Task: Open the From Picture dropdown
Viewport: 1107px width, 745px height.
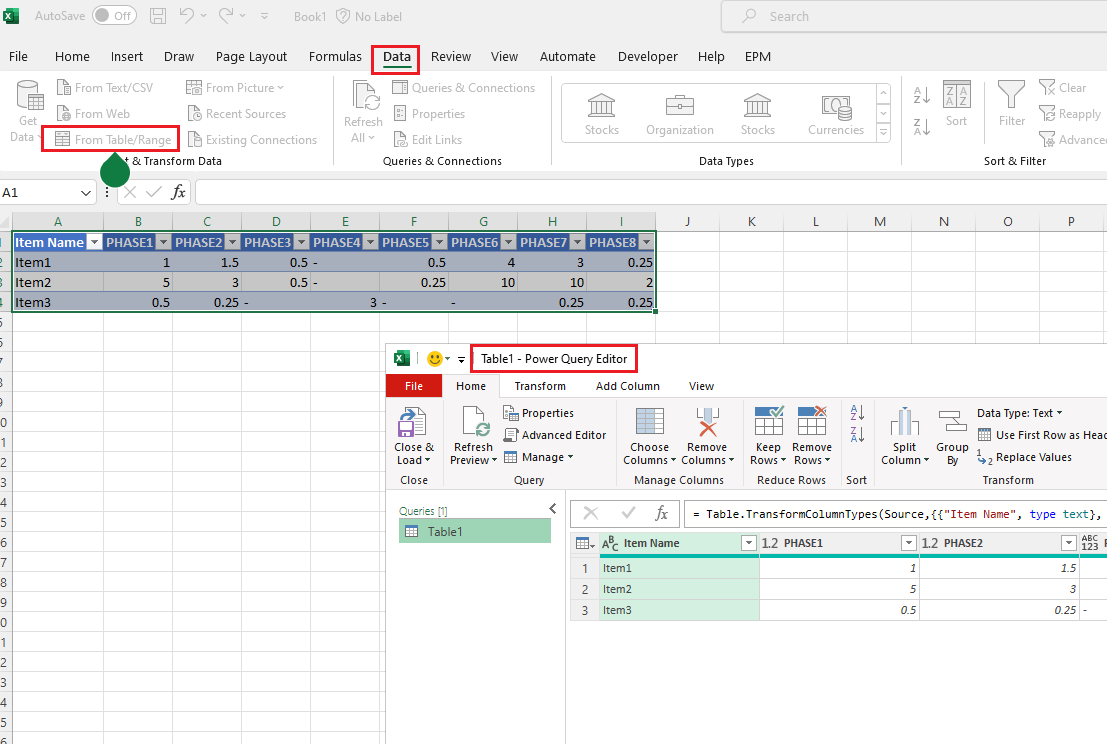Action: pos(234,88)
